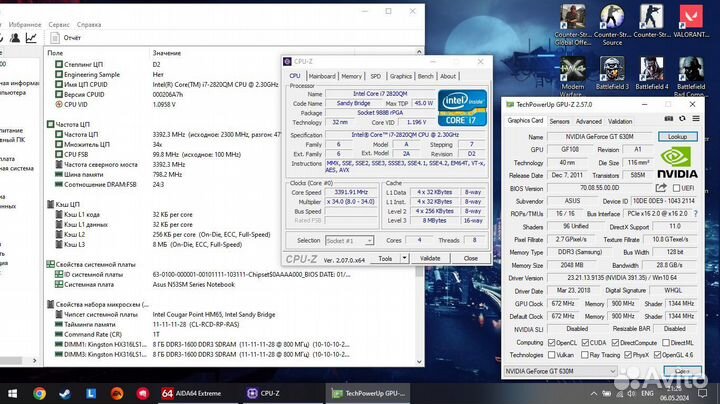Open the Graphics tab in CPU-Z
The width and height of the screenshot is (720, 404).
[x=401, y=76]
